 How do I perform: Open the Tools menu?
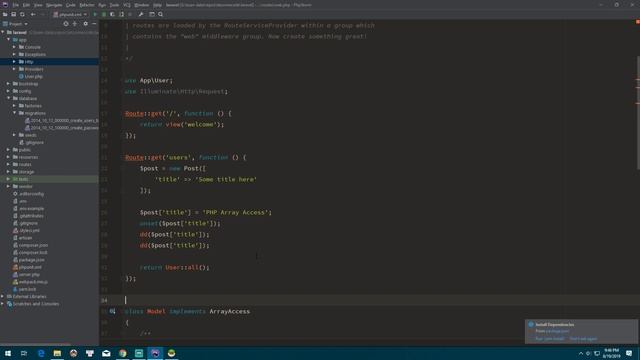tap(114, 5)
